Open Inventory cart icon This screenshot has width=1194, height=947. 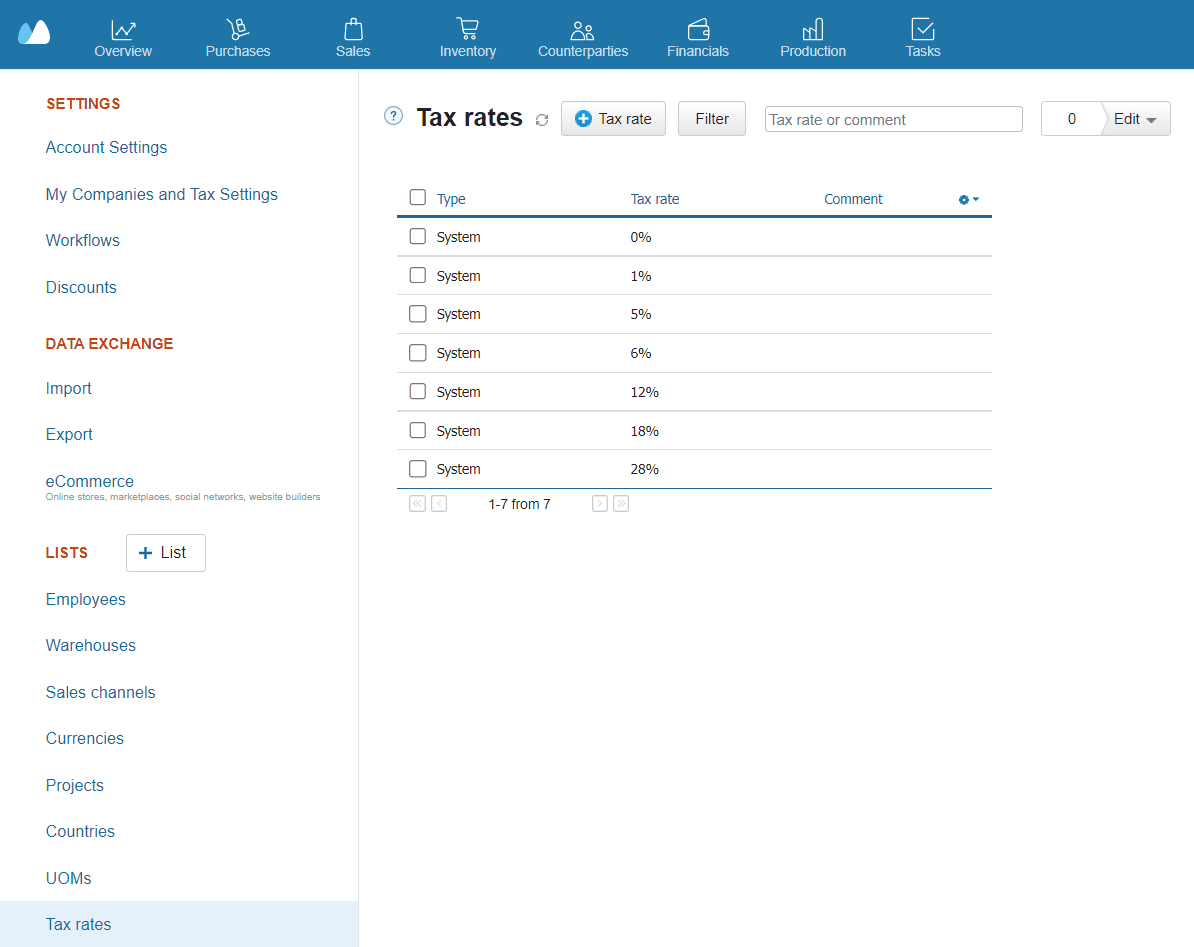point(467,29)
